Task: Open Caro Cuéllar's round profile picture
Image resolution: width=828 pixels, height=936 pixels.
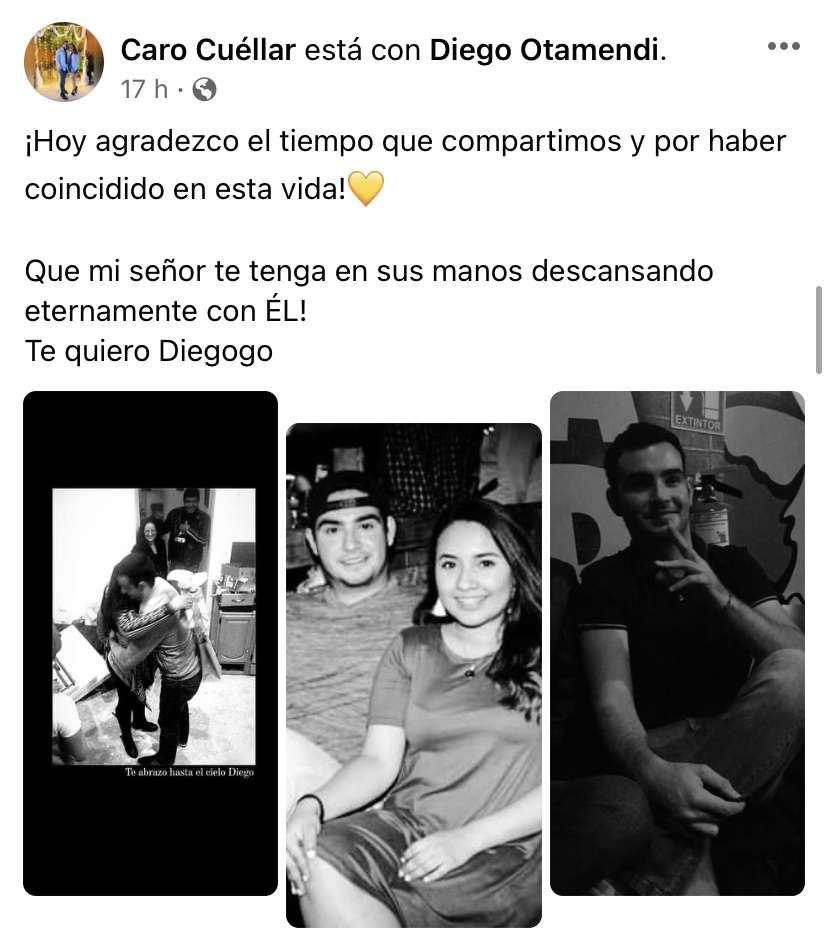Action: [64, 62]
